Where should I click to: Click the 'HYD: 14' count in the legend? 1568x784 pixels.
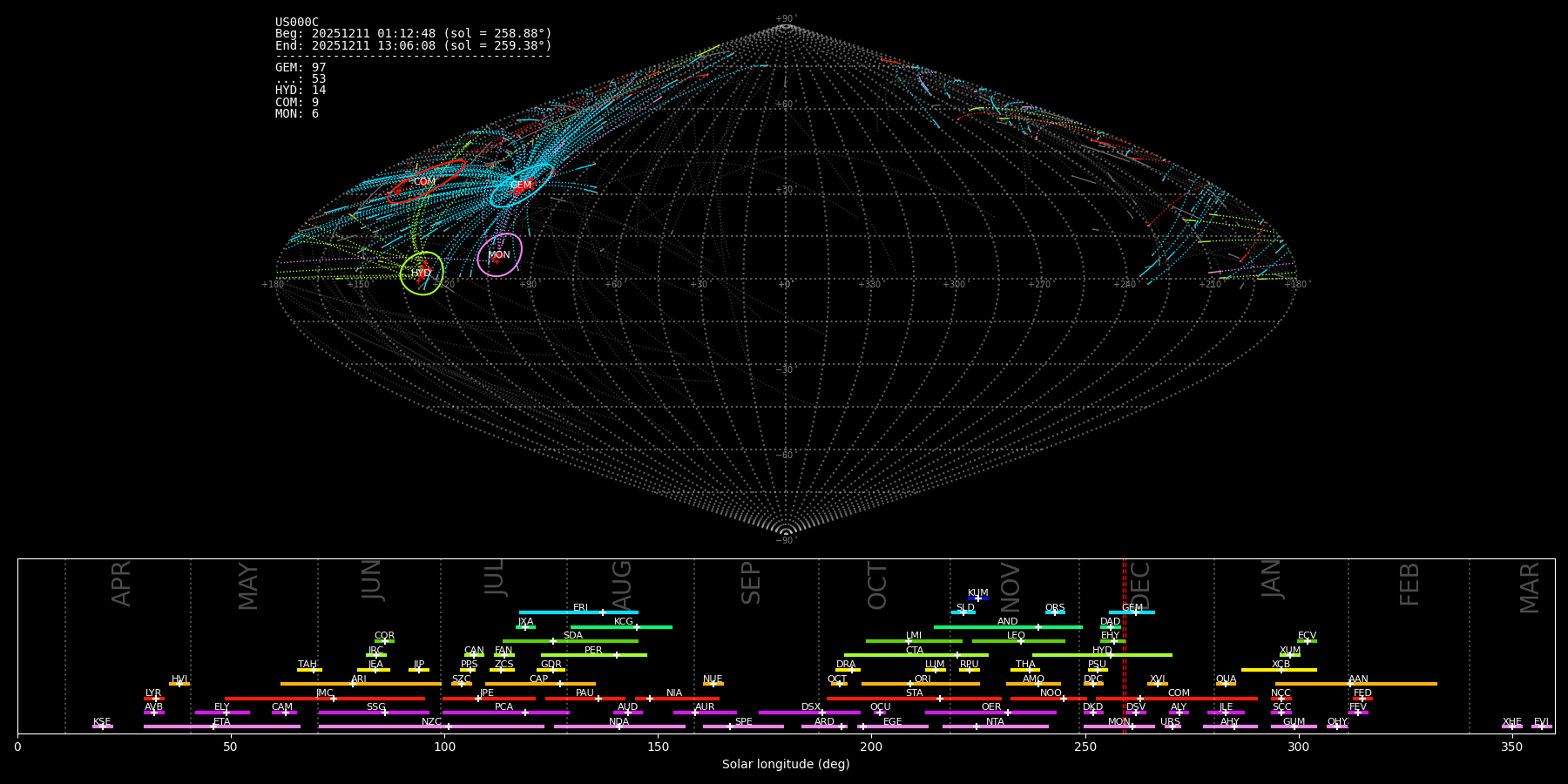pyautogui.click(x=301, y=91)
